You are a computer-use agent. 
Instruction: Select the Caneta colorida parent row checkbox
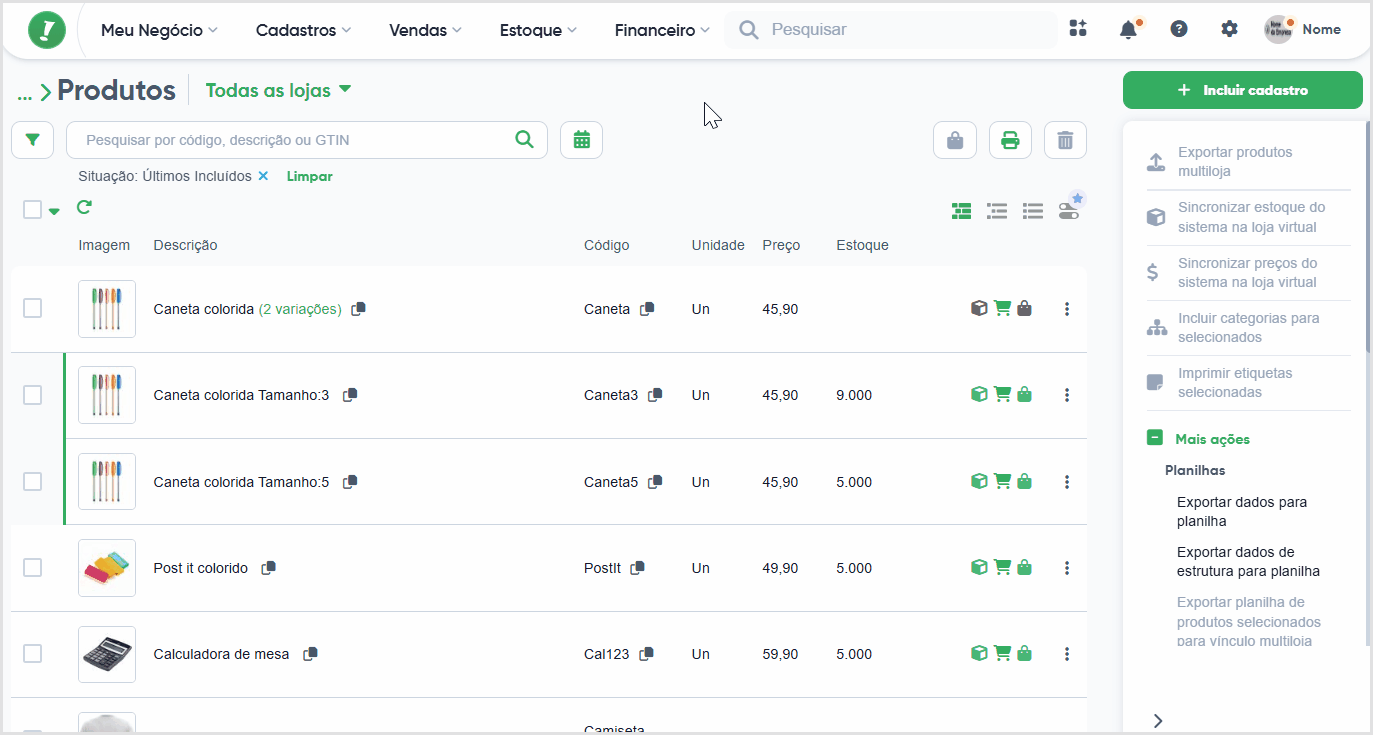pyautogui.click(x=32, y=308)
